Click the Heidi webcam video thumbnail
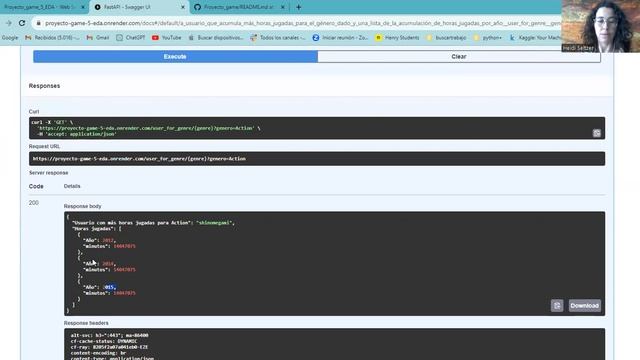The height and width of the screenshot is (360, 640). 600,26
